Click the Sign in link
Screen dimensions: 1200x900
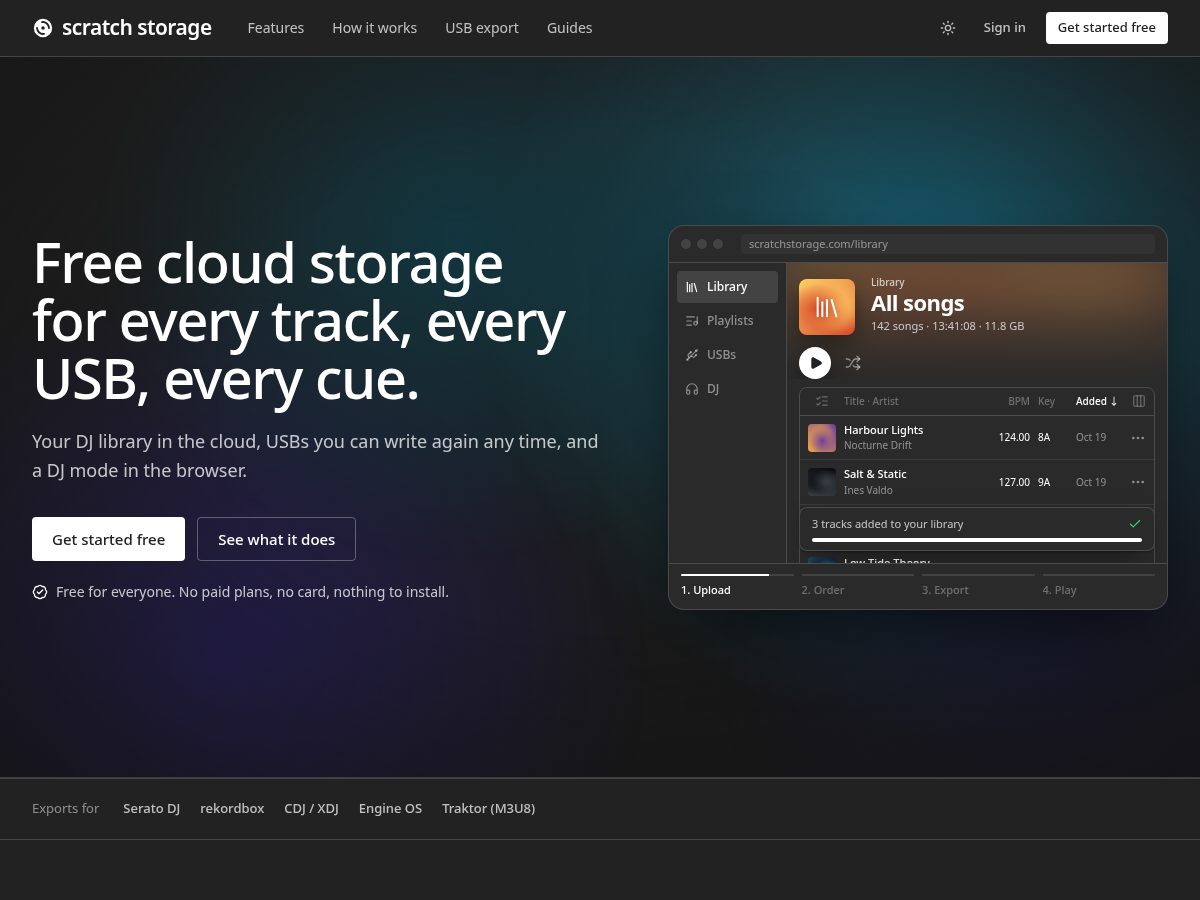(x=1004, y=28)
